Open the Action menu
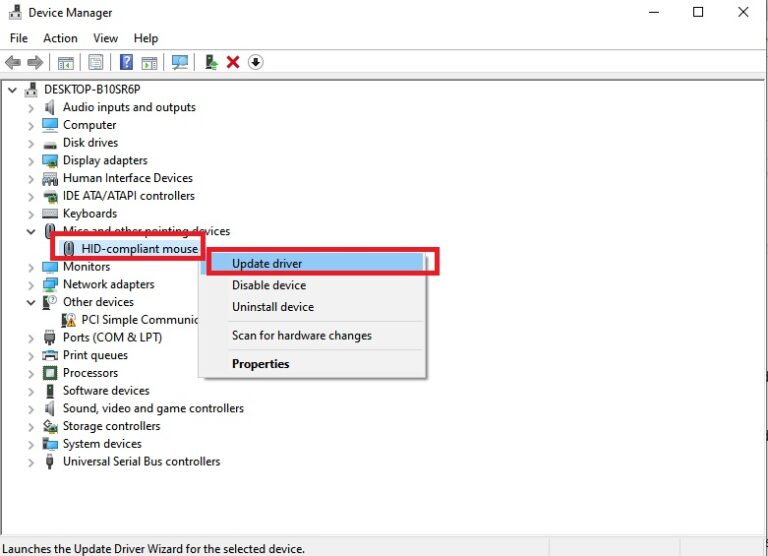The width and height of the screenshot is (768, 556). pos(60,38)
